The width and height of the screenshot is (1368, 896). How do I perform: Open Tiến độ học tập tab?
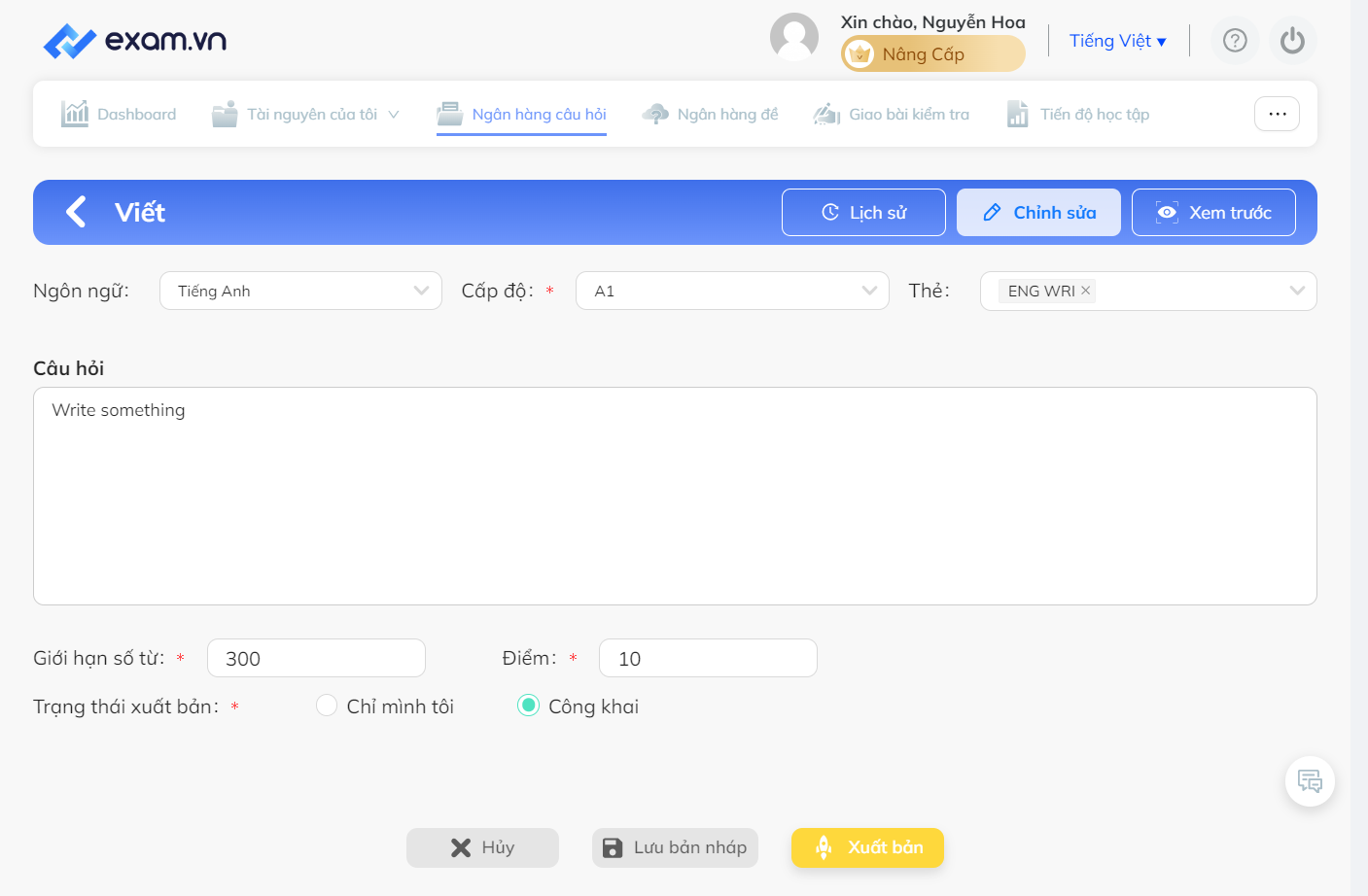point(1077,115)
